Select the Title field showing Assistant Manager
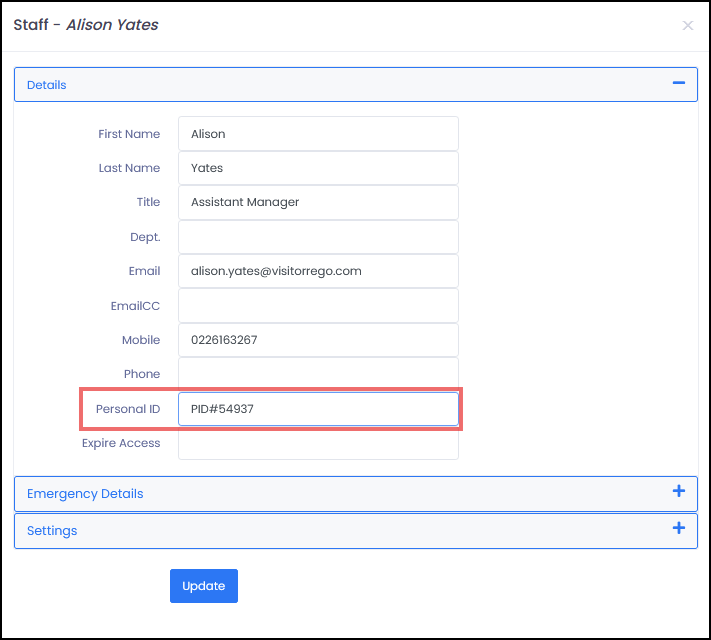The image size is (711, 640). (x=318, y=202)
